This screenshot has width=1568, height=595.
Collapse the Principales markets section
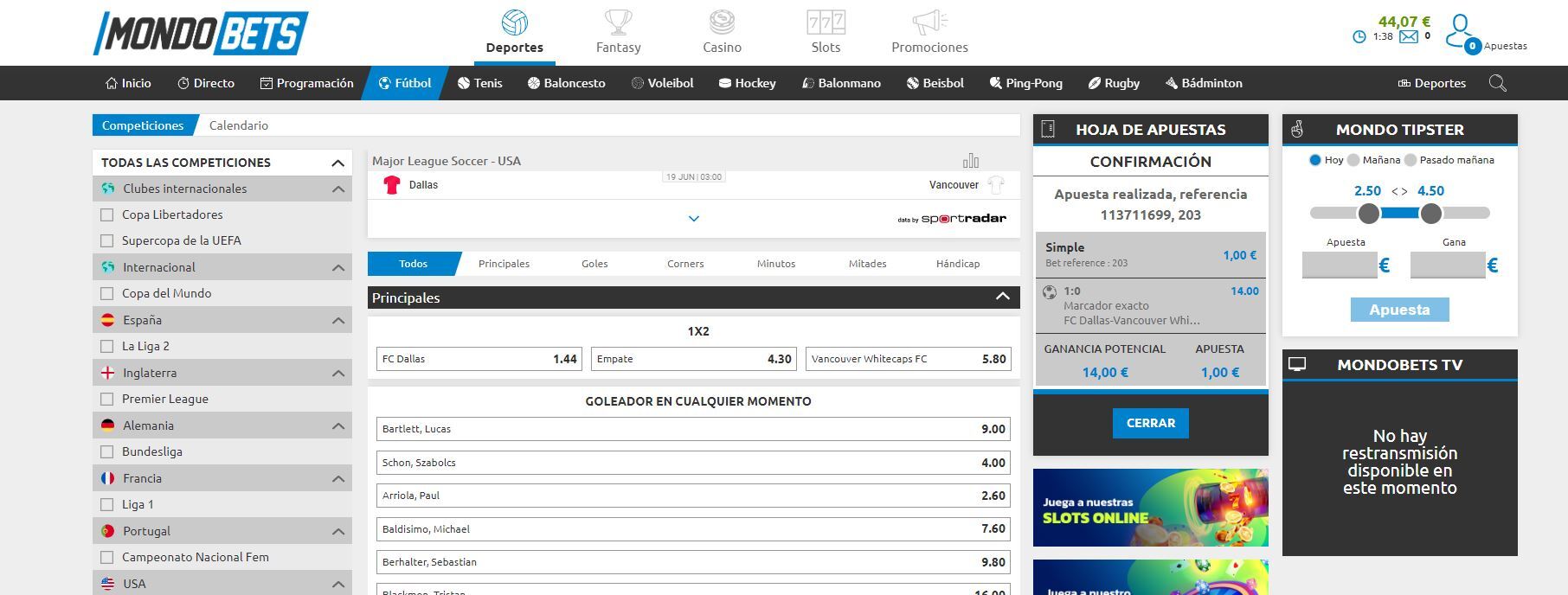[x=1002, y=297]
